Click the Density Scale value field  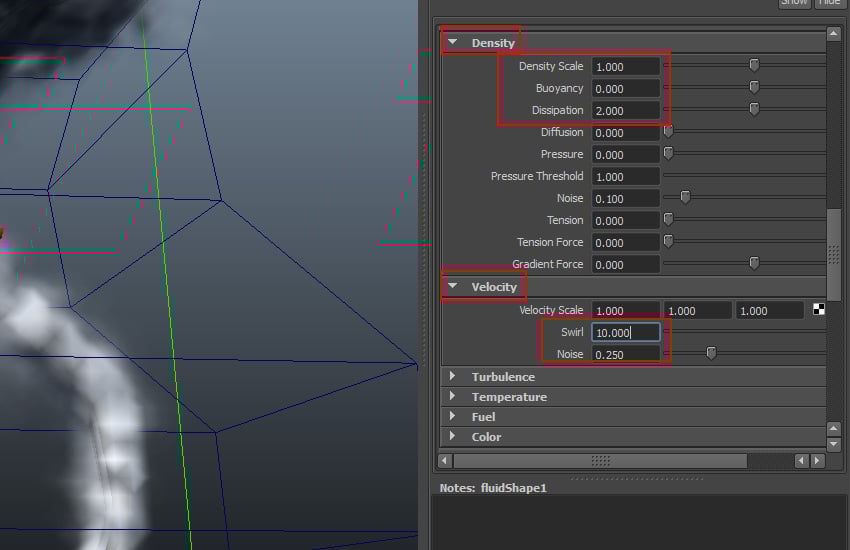(626, 67)
